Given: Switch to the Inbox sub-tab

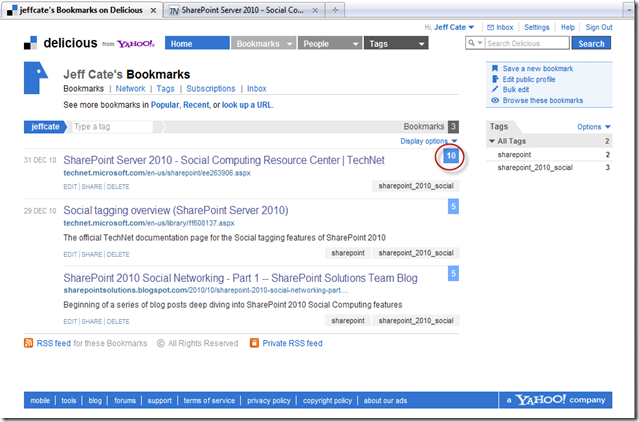Looking at the screenshot, I should pyautogui.click(x=257, y=88).
